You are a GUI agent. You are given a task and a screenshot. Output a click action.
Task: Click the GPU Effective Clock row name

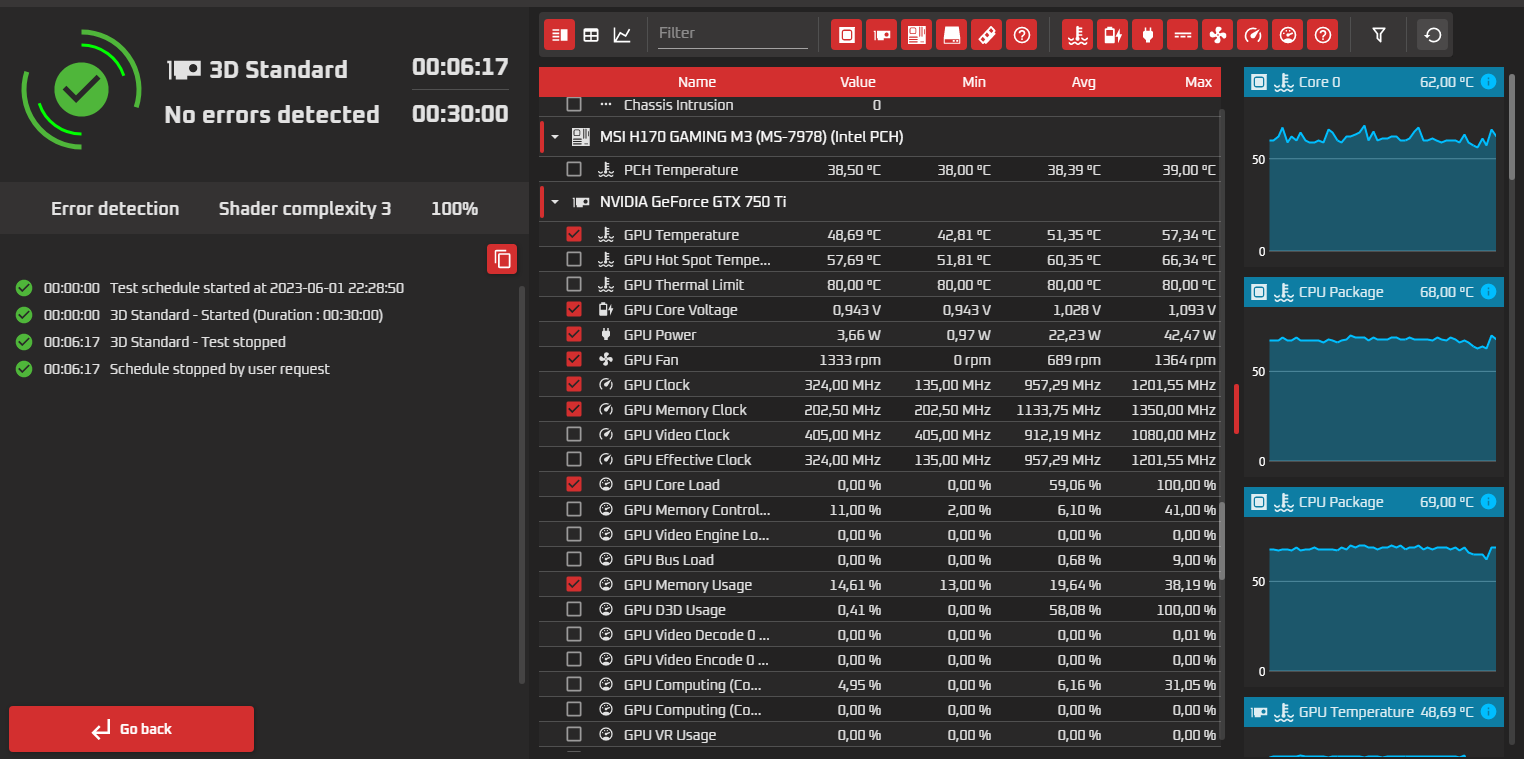click(688, 460)
